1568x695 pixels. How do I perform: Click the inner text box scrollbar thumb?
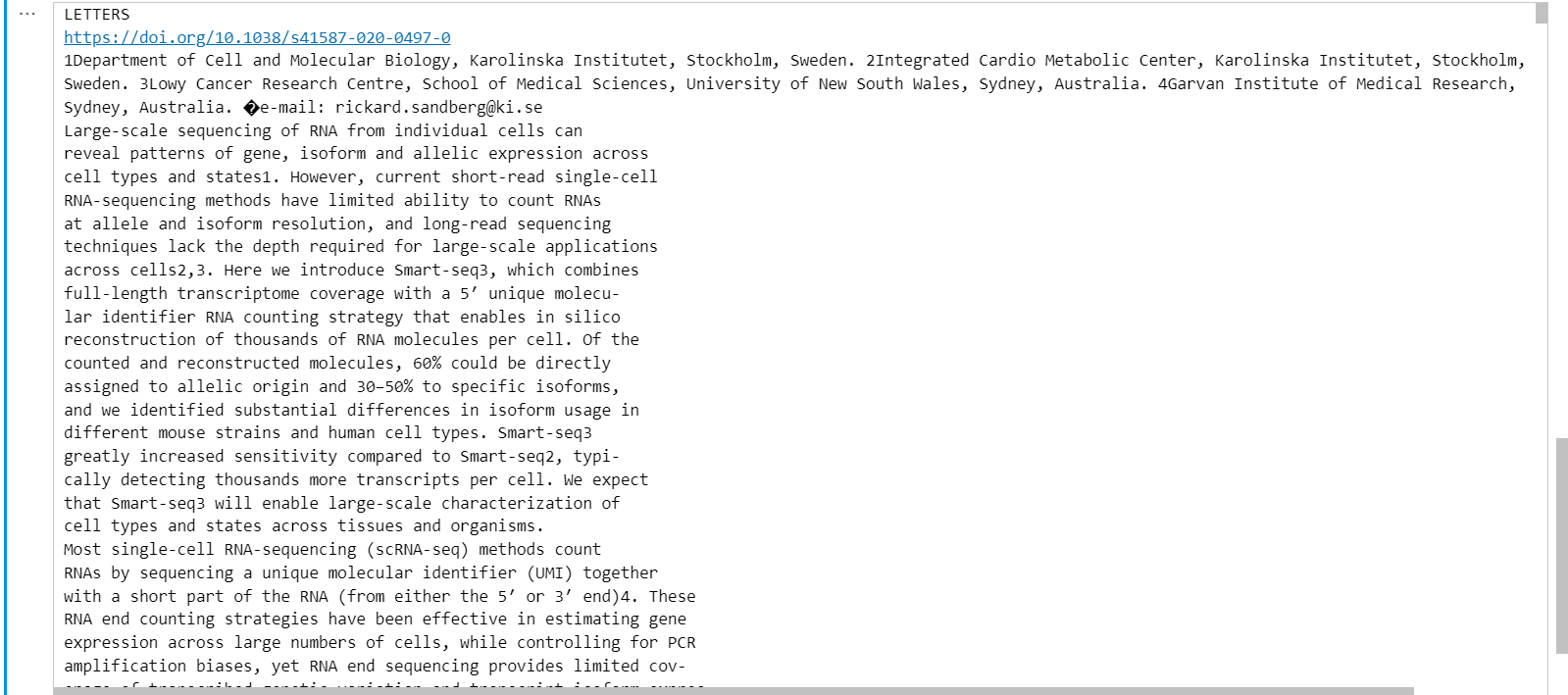click(x=1541, y=13)
